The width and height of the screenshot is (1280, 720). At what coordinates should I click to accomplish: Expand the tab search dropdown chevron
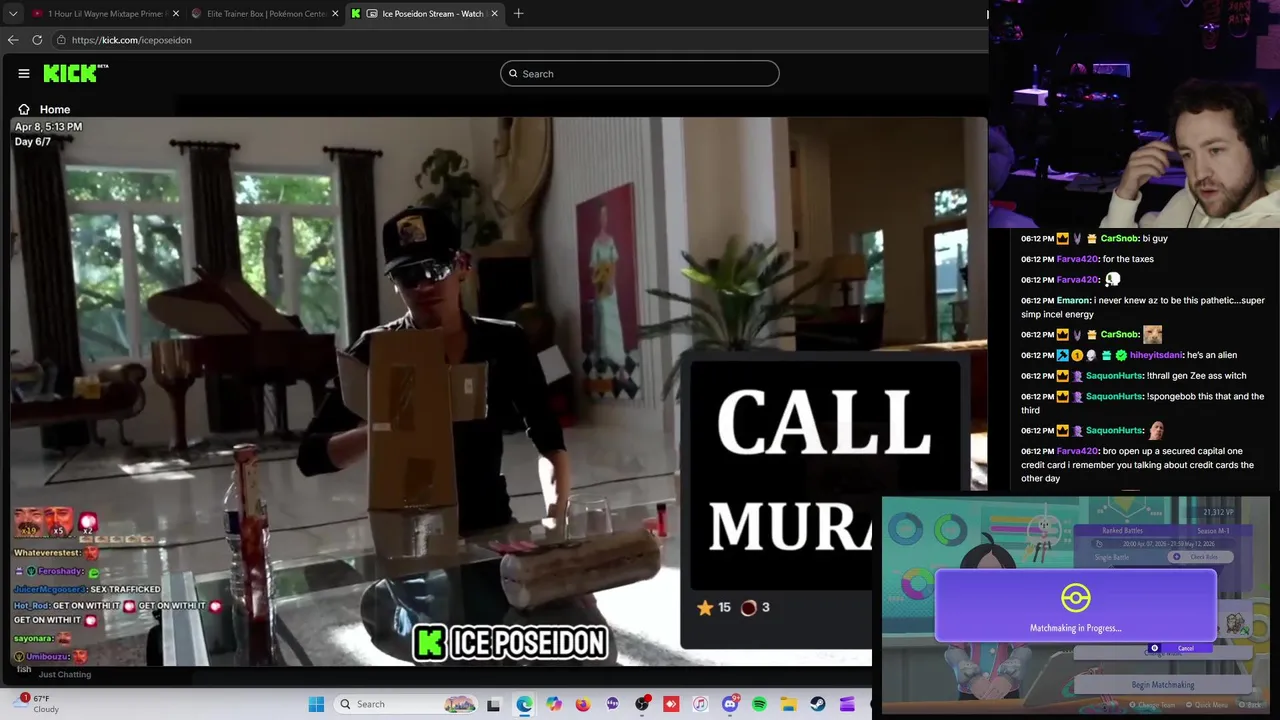13,14
